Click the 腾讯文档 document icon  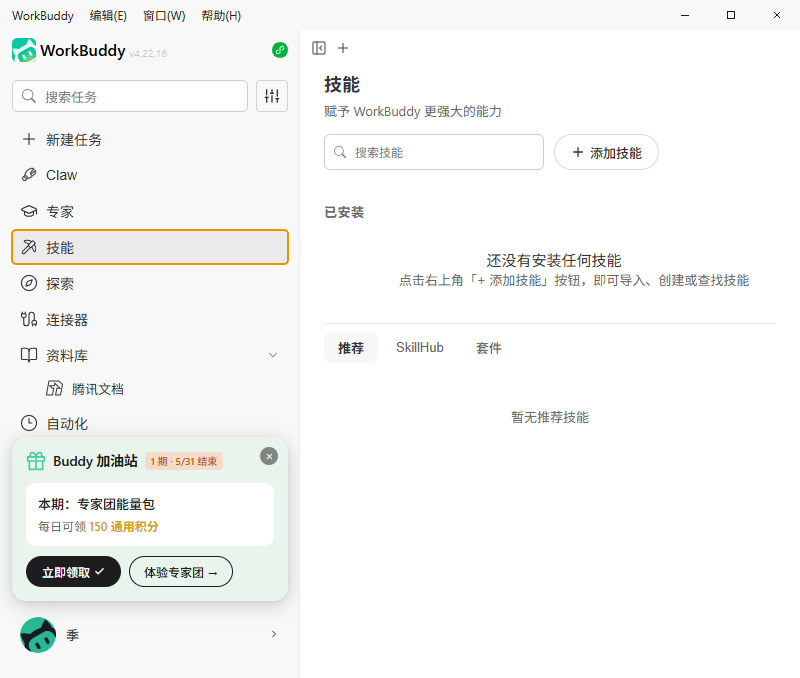(55, 389)
